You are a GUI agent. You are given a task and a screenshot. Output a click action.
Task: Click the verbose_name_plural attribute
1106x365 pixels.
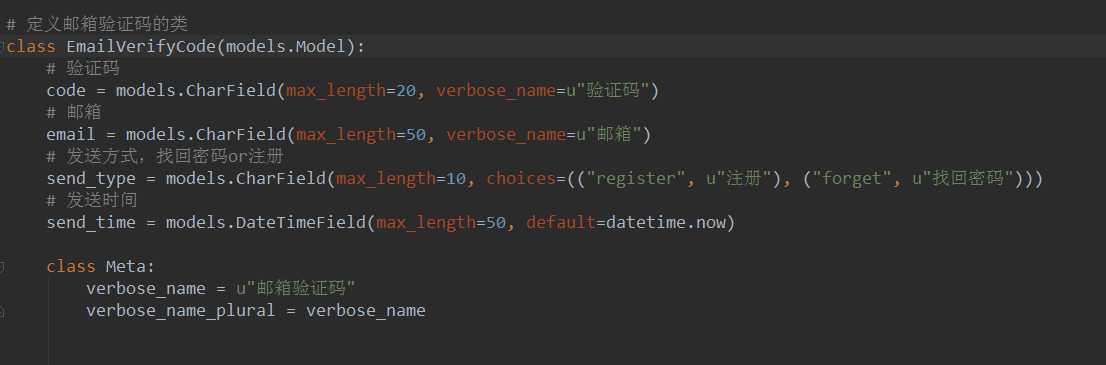[x=181, y=311]
